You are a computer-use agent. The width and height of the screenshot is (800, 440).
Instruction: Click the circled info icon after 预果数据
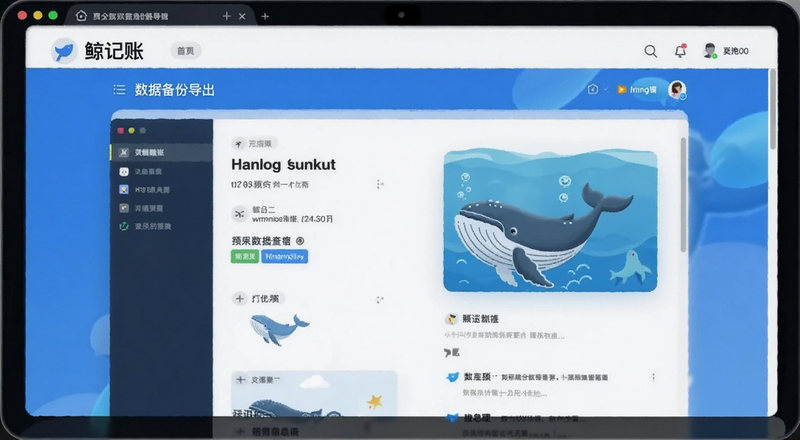[x=300, y=240]
